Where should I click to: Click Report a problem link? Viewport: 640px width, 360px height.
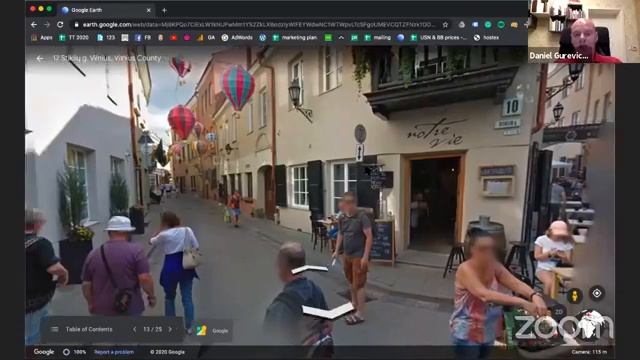[114, 352]
